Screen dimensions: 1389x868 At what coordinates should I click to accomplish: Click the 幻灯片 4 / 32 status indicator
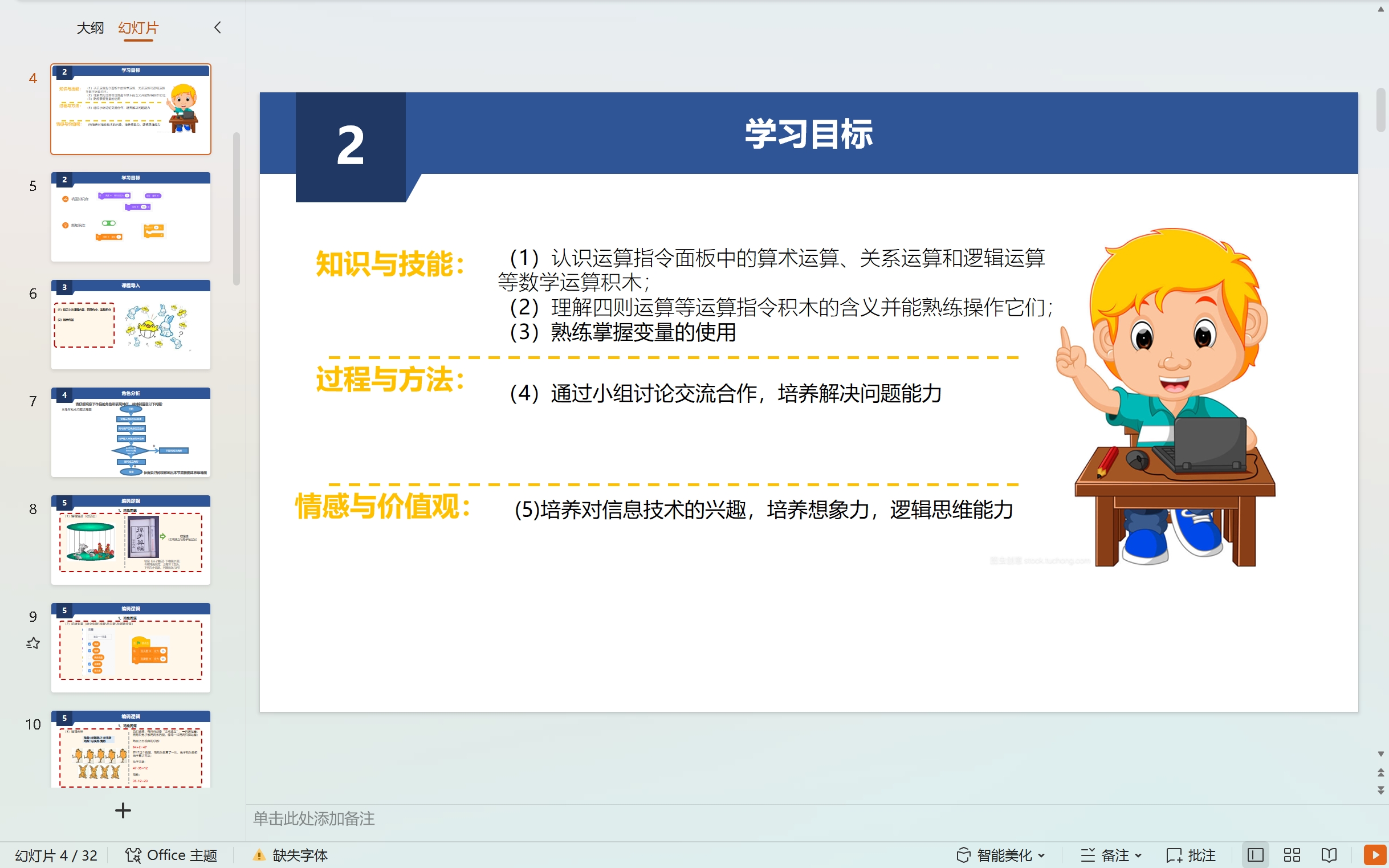[56, 855]
